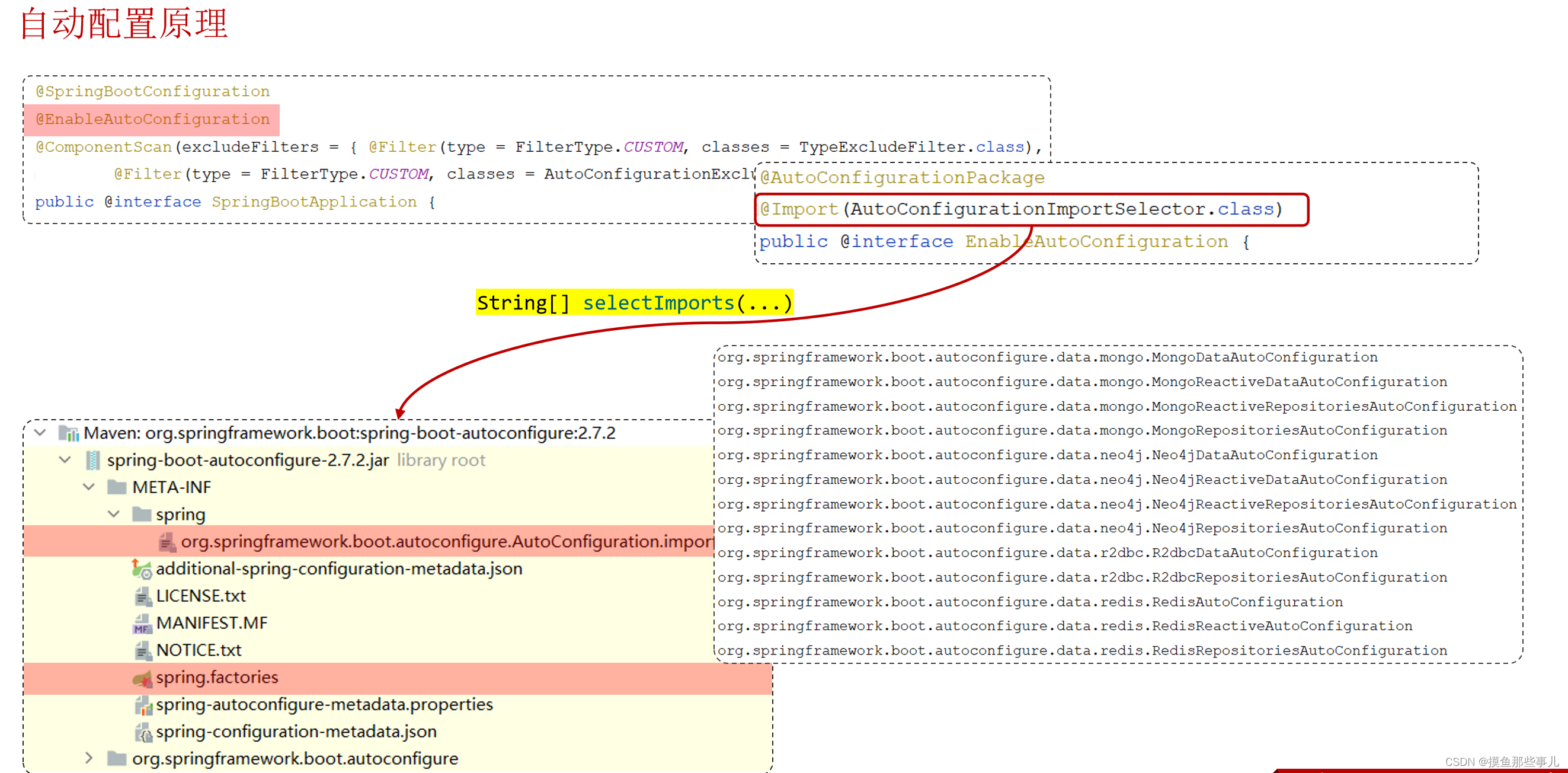Open the org.springframework.boot.autoconfigure.AutoConfiguration.imports file
Screen dimensions: 1568x773
point(447,542)
